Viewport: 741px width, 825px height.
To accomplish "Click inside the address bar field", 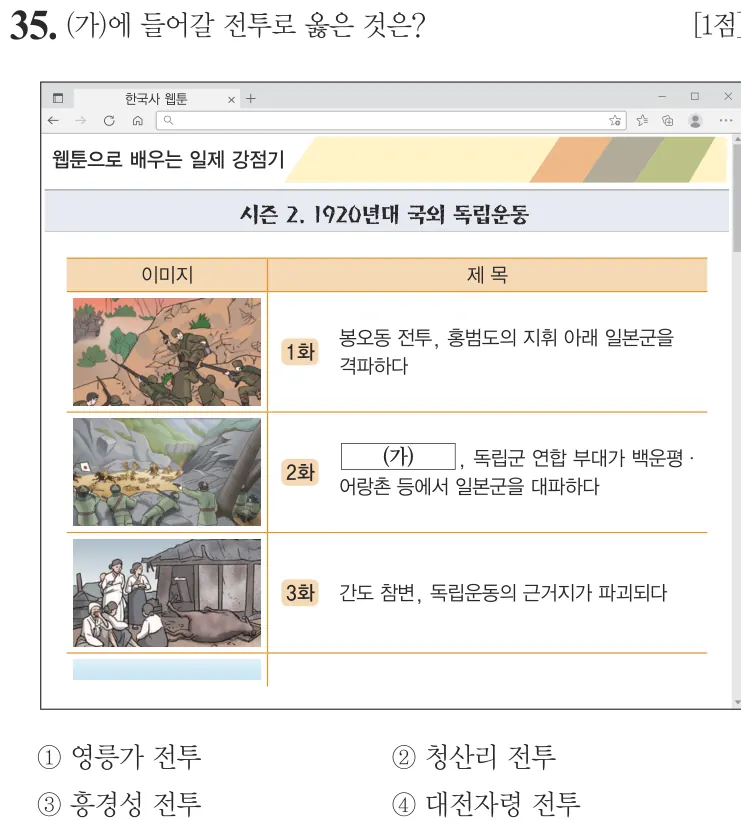I will (x=390, y=120).
